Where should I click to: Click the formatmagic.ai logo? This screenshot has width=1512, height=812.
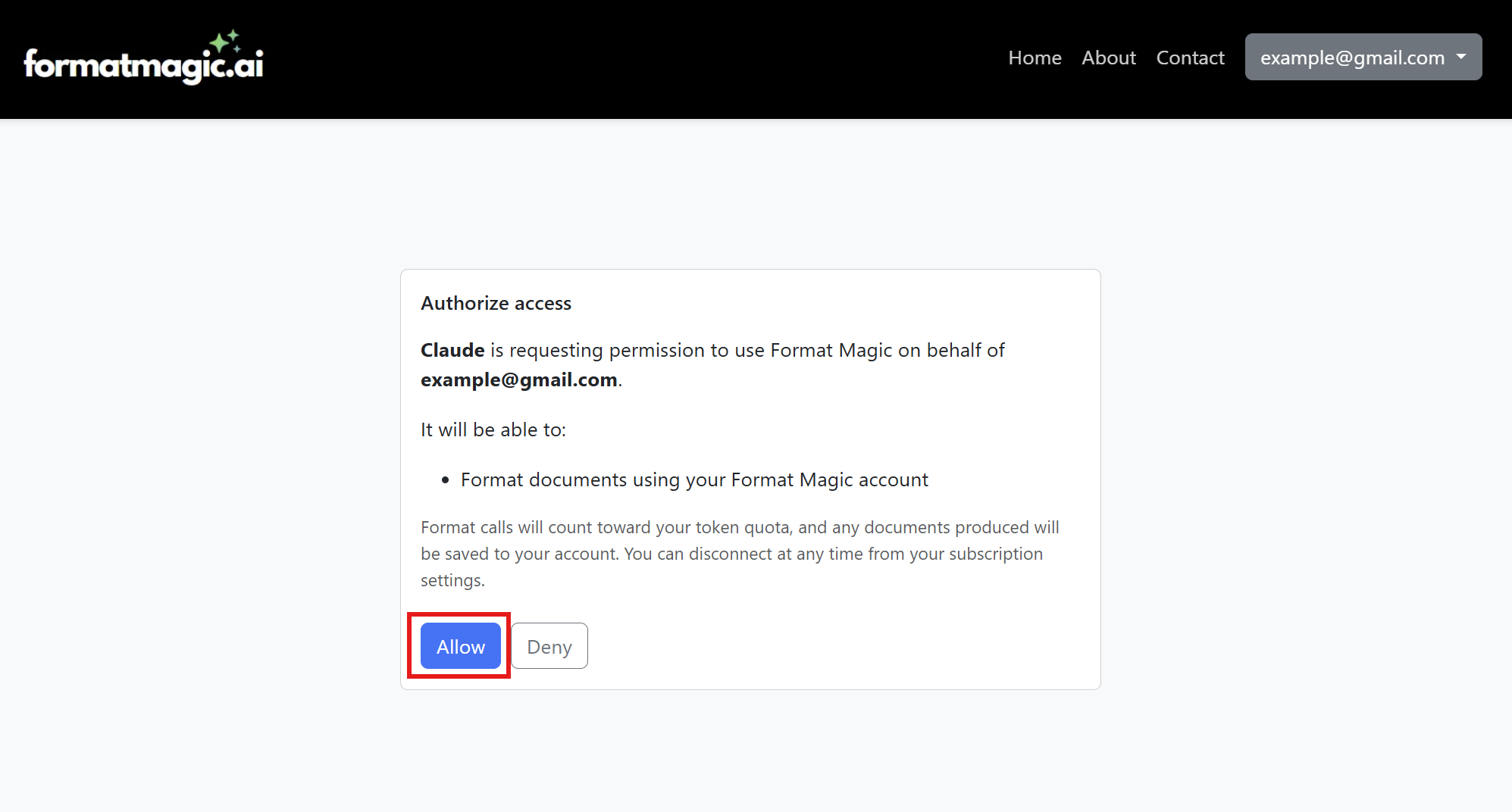[144, 58]
